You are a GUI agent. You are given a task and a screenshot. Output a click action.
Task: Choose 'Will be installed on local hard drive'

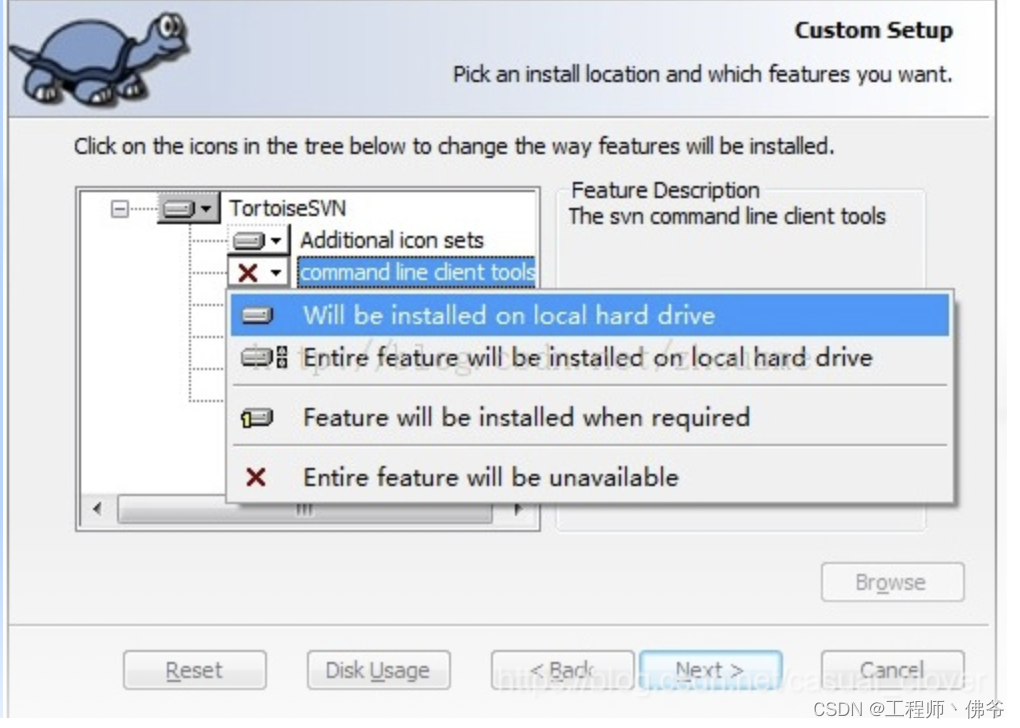click(x=508, y=315)
